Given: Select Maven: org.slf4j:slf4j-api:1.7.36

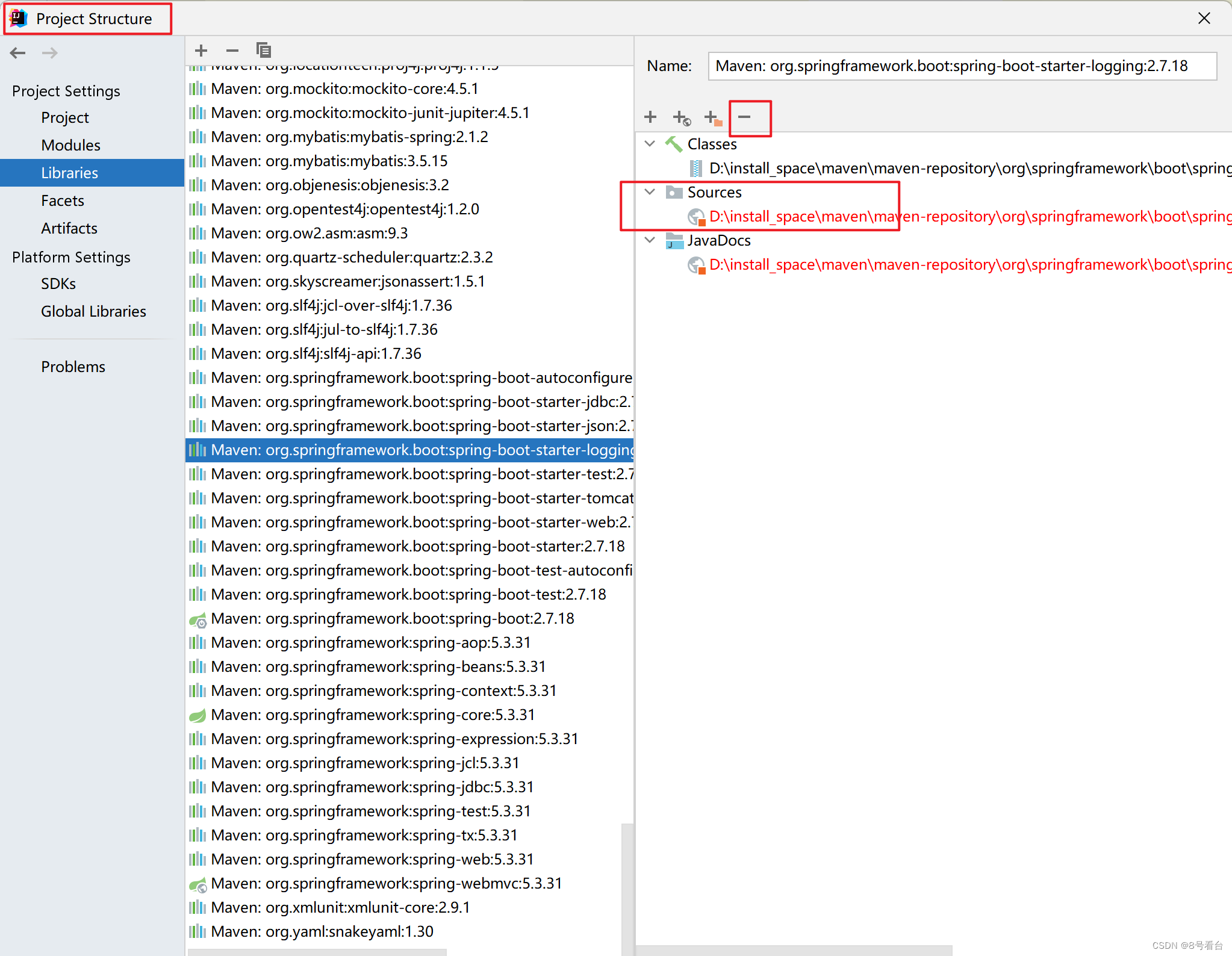Looking at the screenshot, I should pos(409,354).
